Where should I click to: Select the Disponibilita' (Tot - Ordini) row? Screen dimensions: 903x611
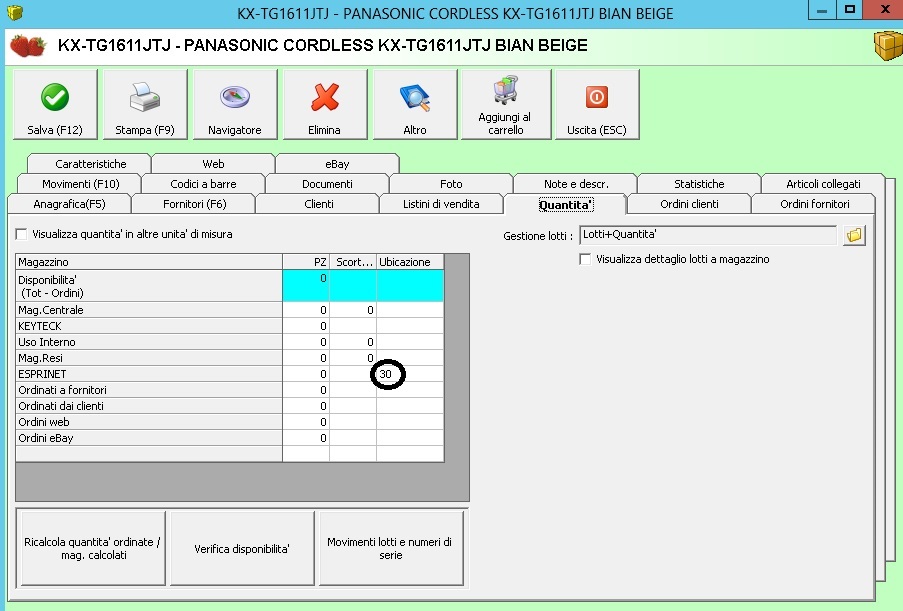230,286
